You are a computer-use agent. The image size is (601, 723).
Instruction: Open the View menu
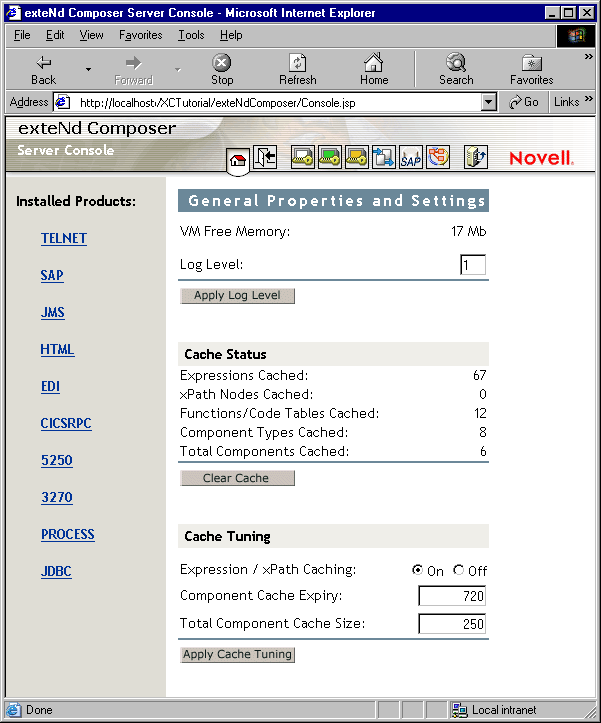pos(91,35)
